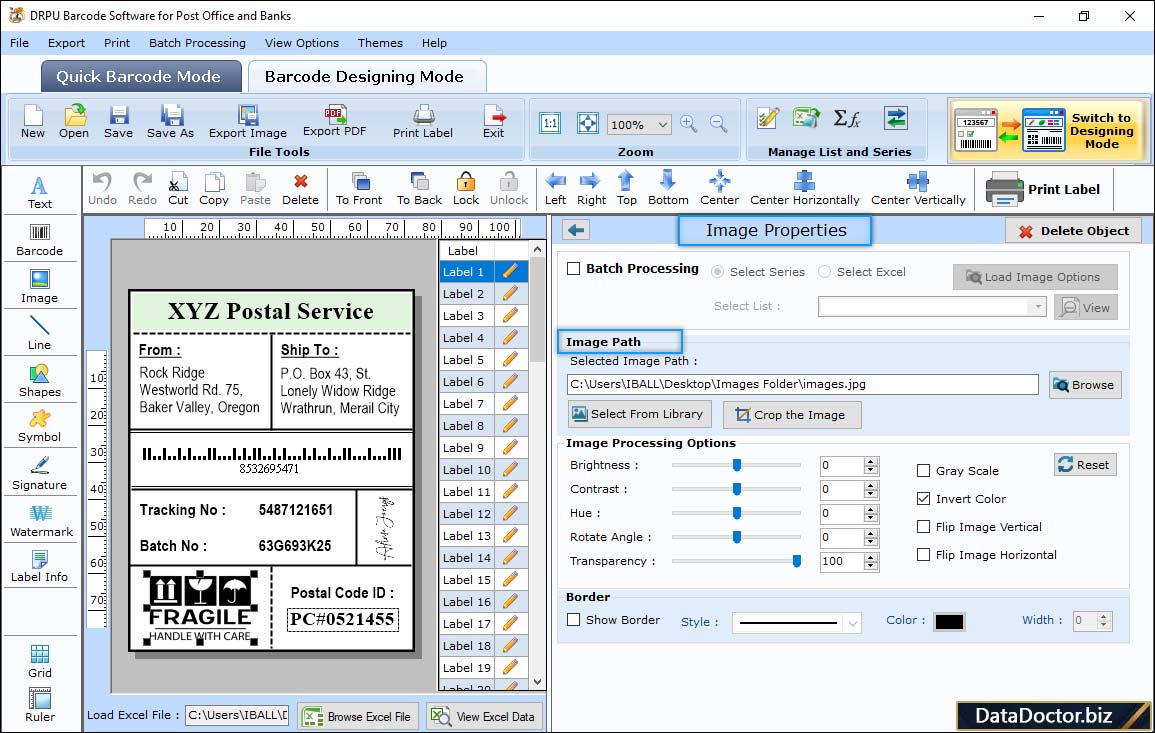The height and width of the screenshot is (733, 1155).
Task: Click the Delete Object button
Action: point(1074,231)
